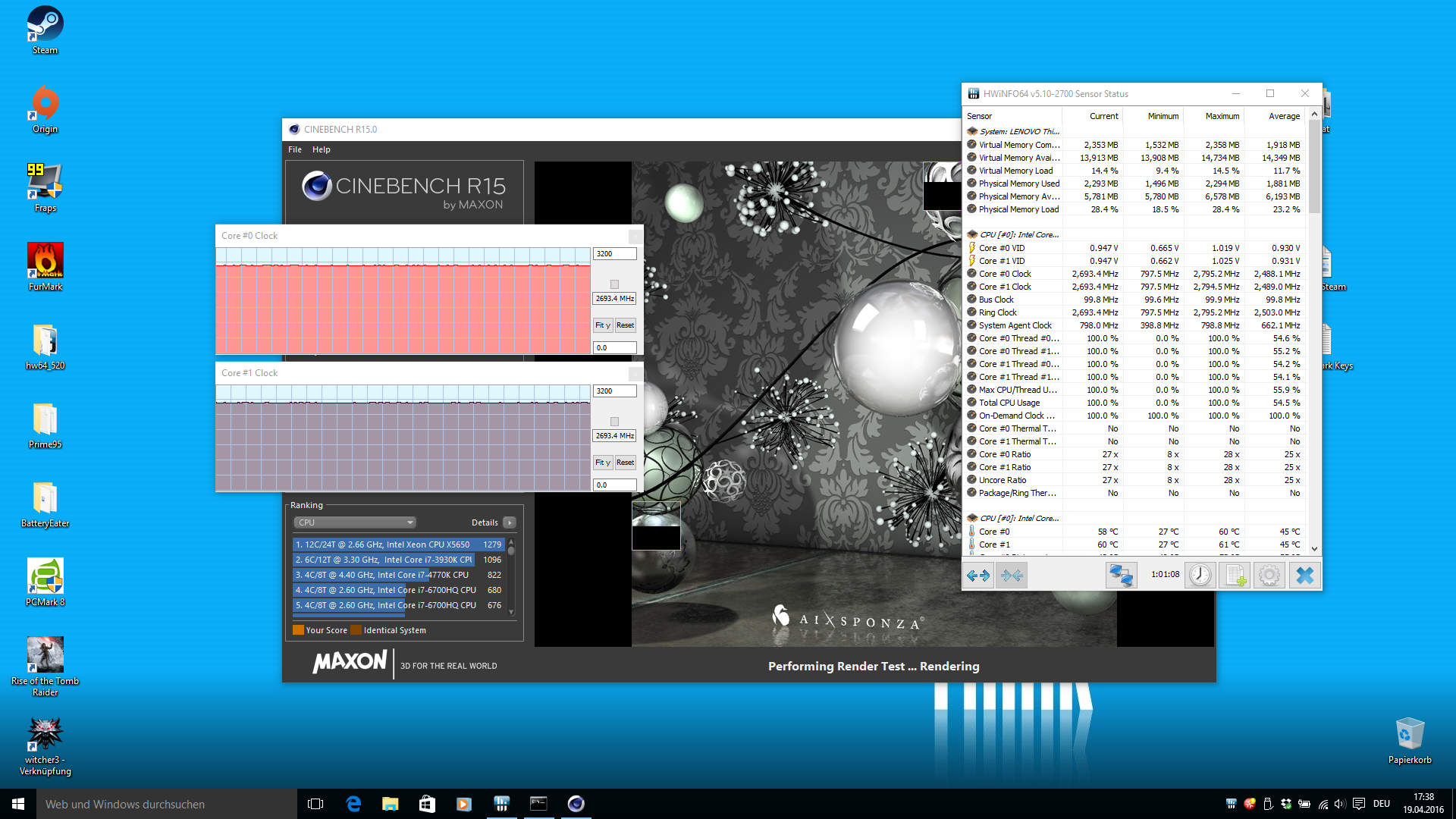Image resolution: width=1456 pixels, height=819 pixels.
Task: Click Minimum column header in HWiNFO
Action: [1153, 116]
